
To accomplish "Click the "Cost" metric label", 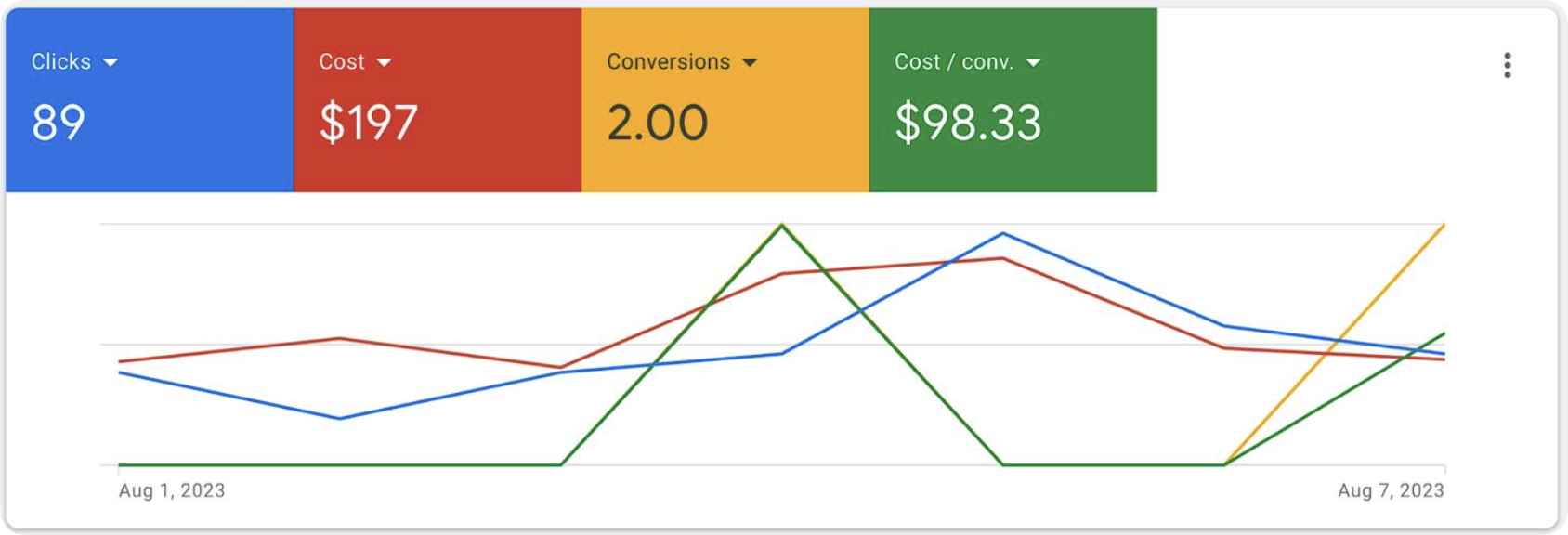I will click(x=342, y=61).
